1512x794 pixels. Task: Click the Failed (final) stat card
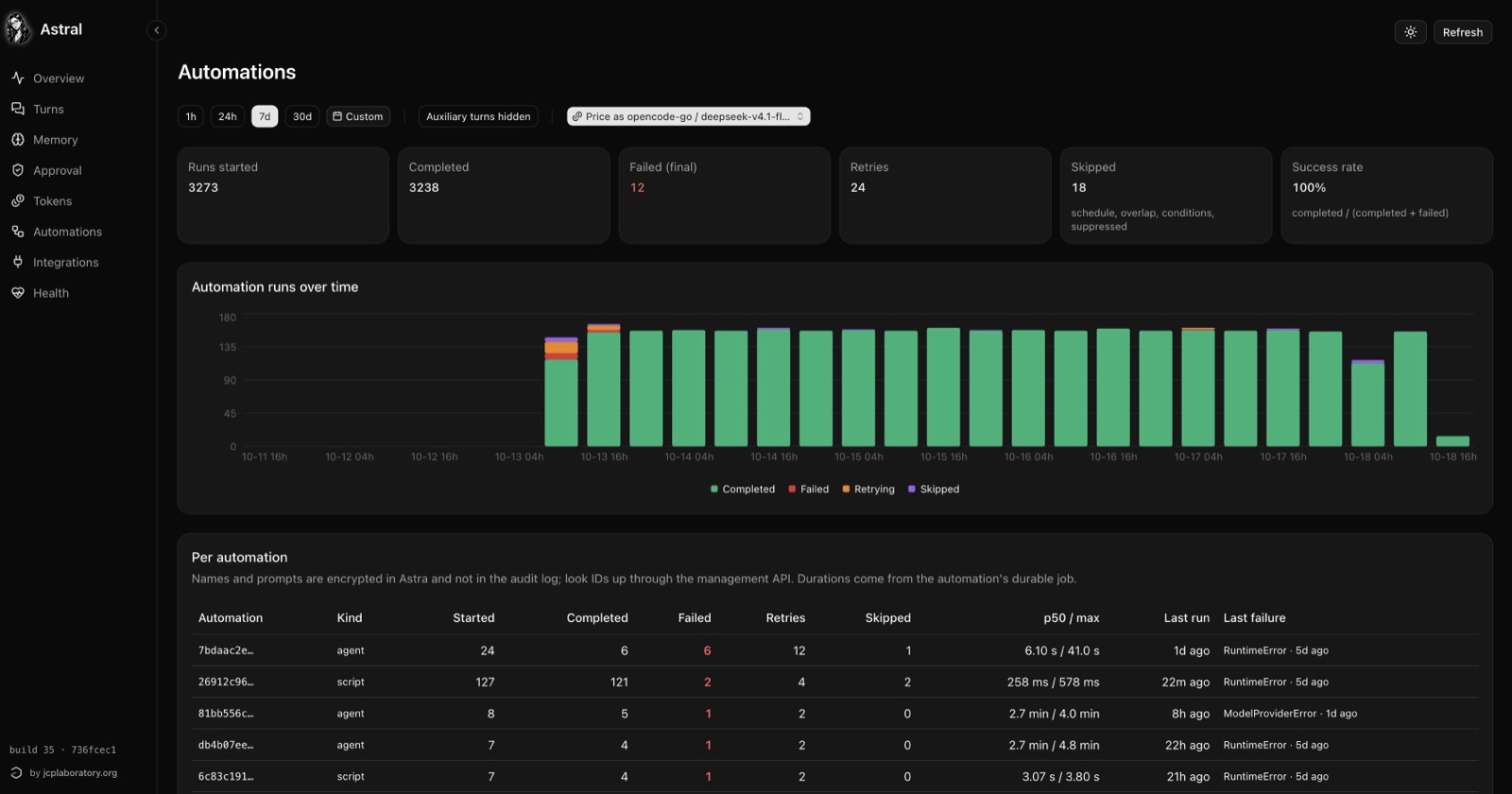pyautogui.click(x=724, y=195)
